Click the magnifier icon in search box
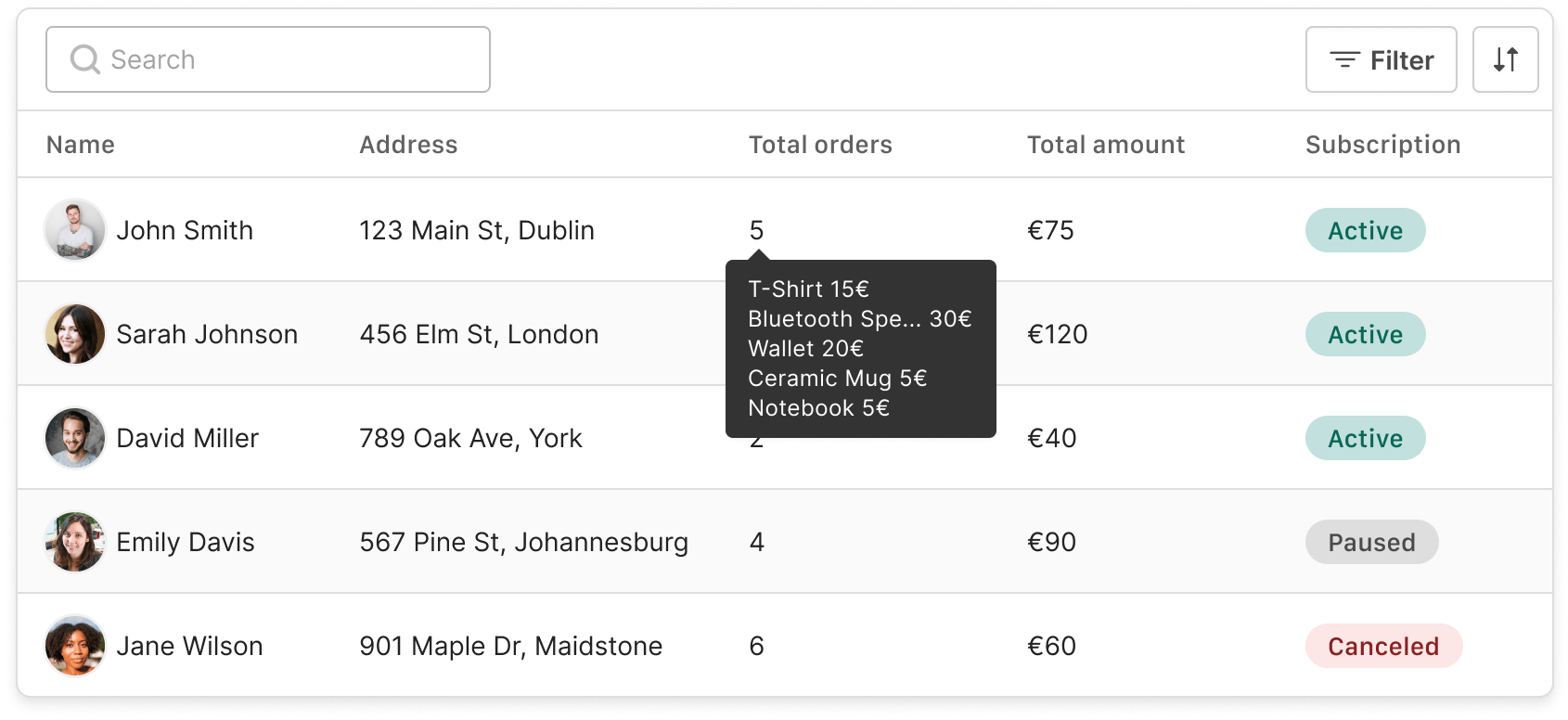Viewport: 1568px width, 720px height. point(84,60)
